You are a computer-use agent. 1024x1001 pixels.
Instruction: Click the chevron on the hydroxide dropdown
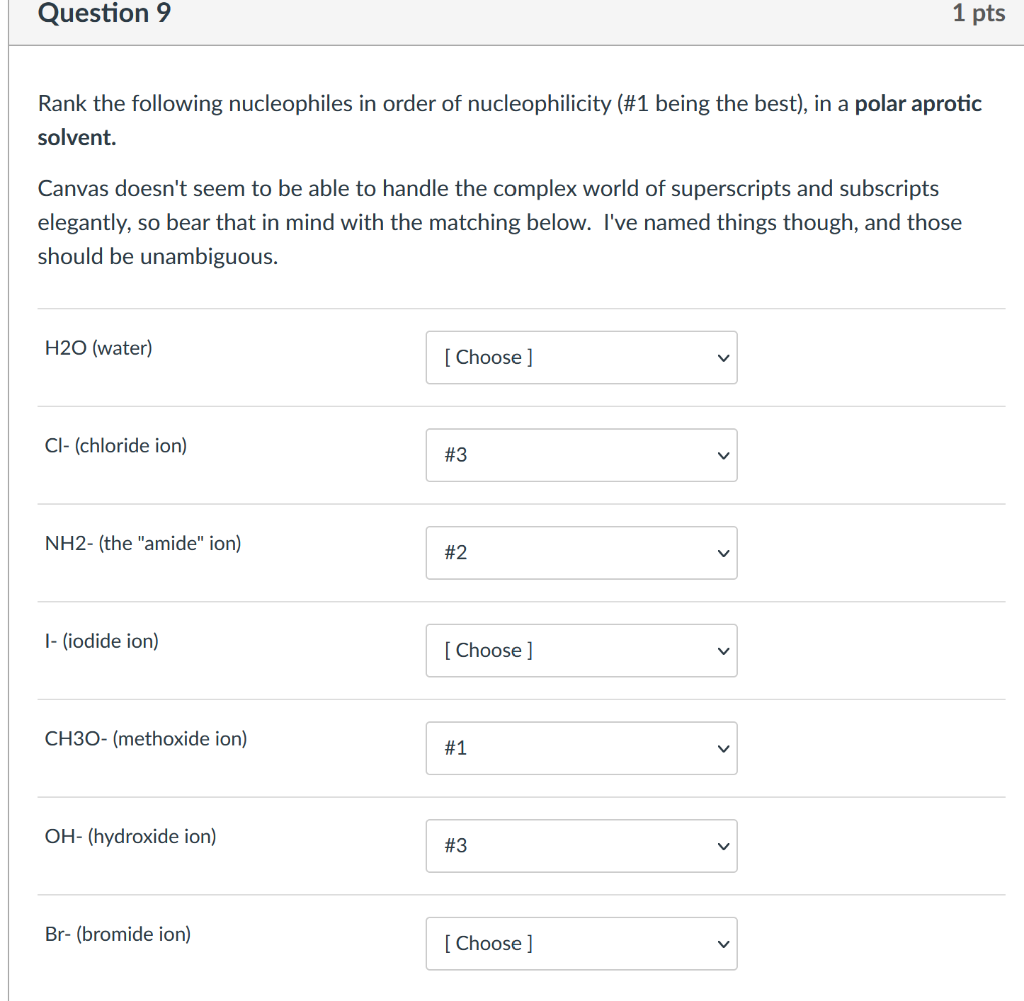coord(722,845)
